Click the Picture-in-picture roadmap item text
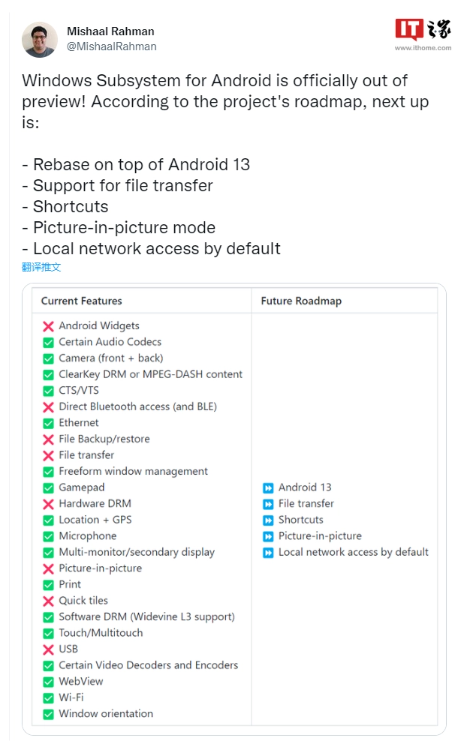The height and width of the screenshot is (752, 475). pos(320,536)
